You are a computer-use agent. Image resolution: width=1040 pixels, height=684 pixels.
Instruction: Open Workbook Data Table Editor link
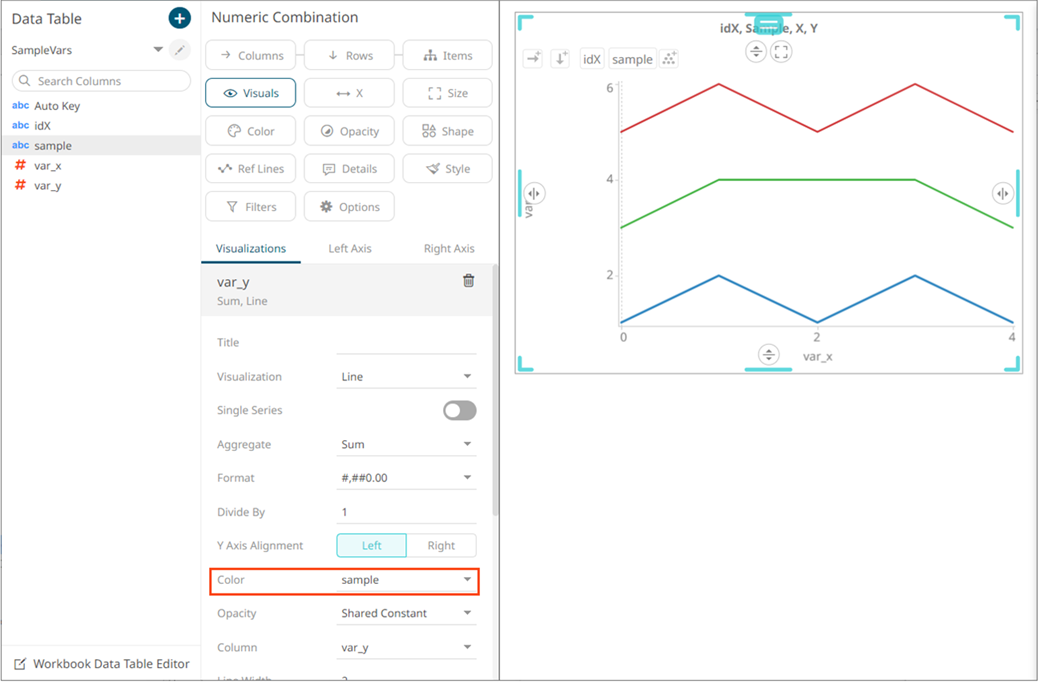pos(110,664)
